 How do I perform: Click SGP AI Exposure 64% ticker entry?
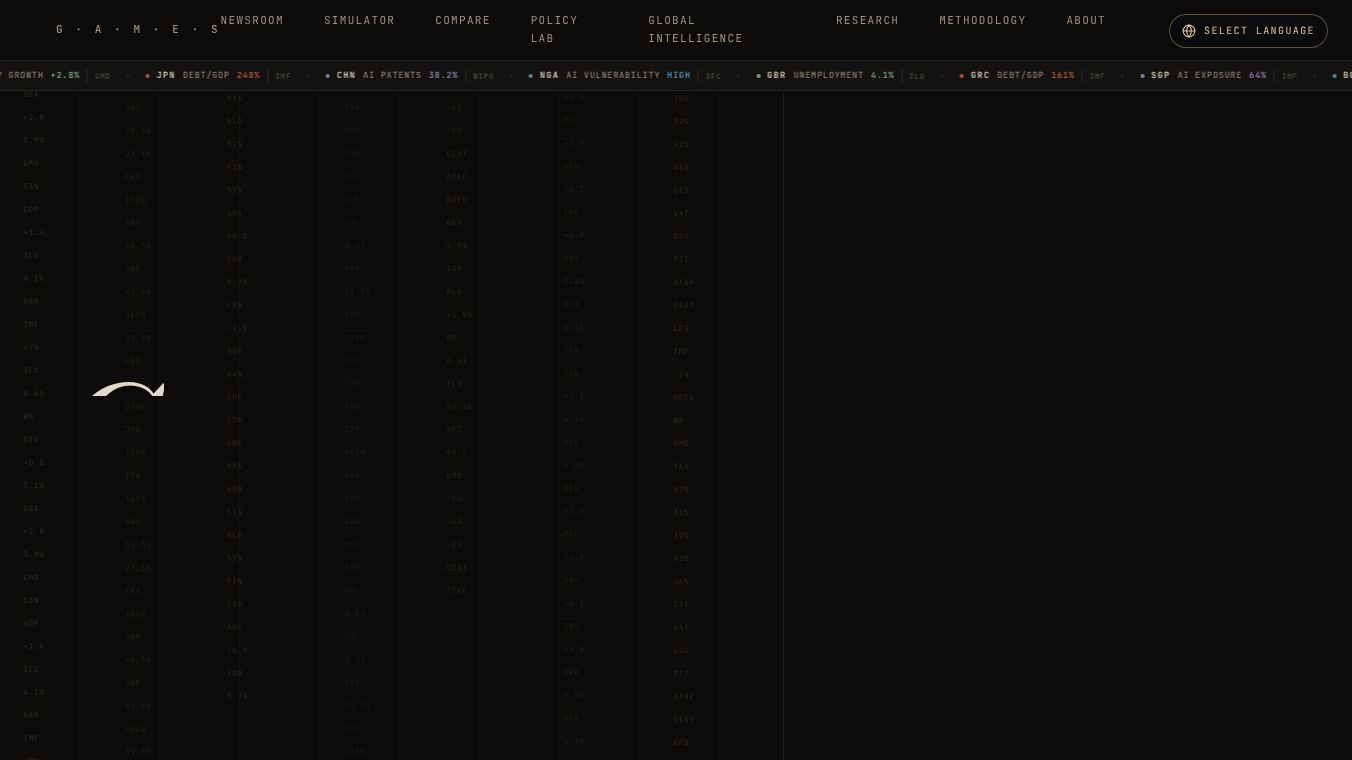click(1218, 76)
